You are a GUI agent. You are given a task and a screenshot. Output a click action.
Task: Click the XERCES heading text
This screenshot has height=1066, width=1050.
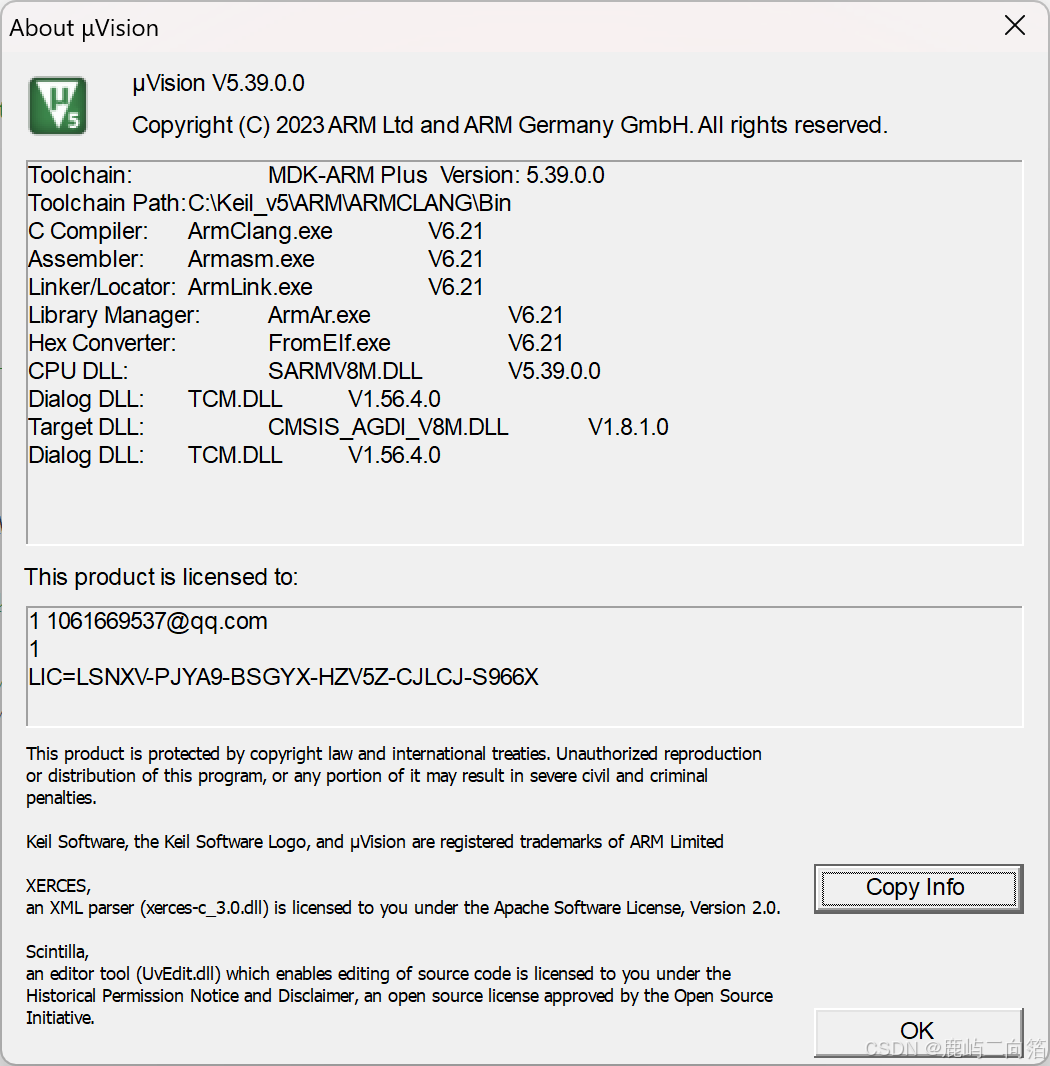[x=58, y=886]
